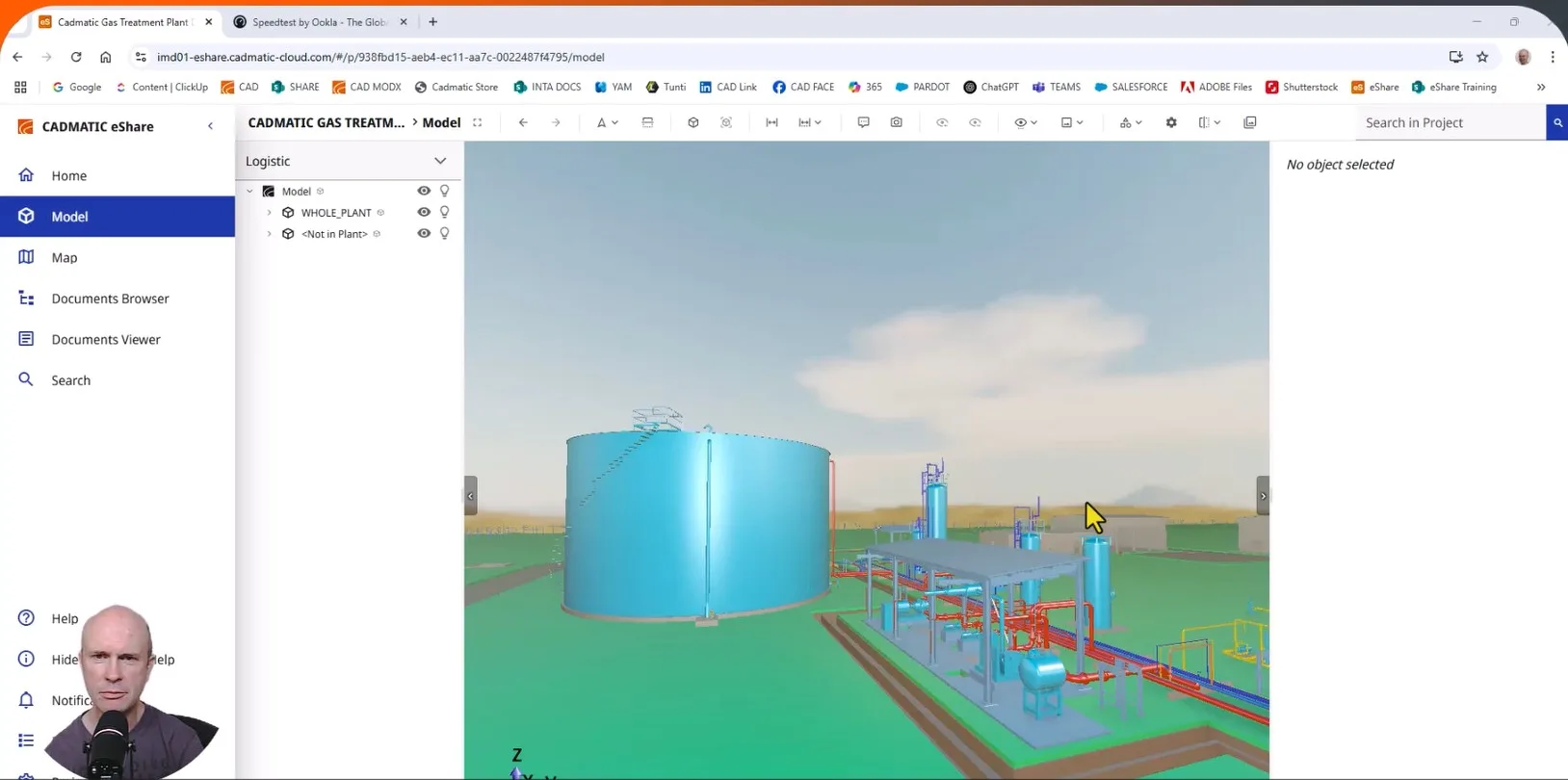1568x780 pixels.
Task: Click the settings gear in model toolbar
Action: pos(1171,122)
